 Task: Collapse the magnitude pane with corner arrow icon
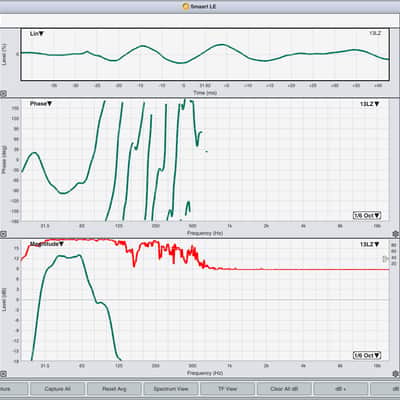coord(3,374)
